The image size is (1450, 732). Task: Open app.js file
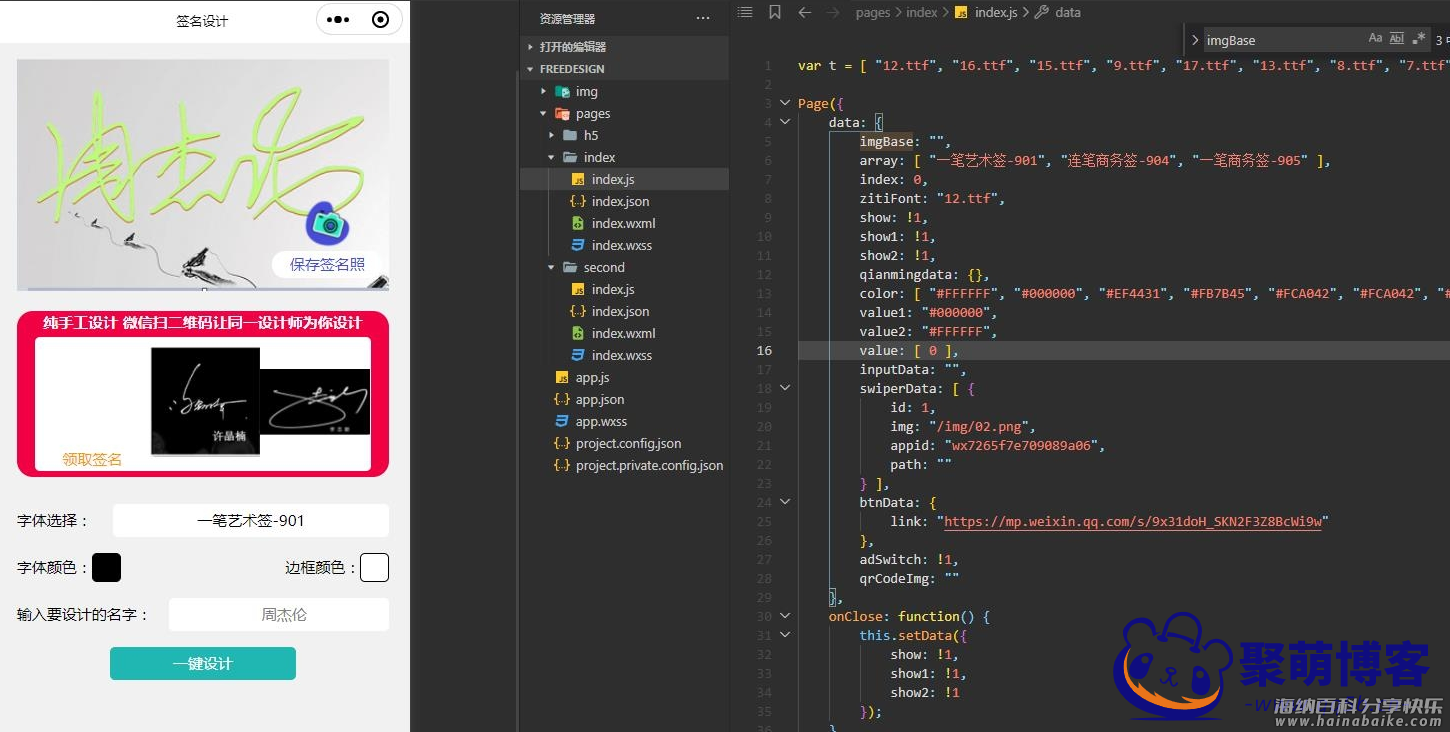[x=624, y=377]
